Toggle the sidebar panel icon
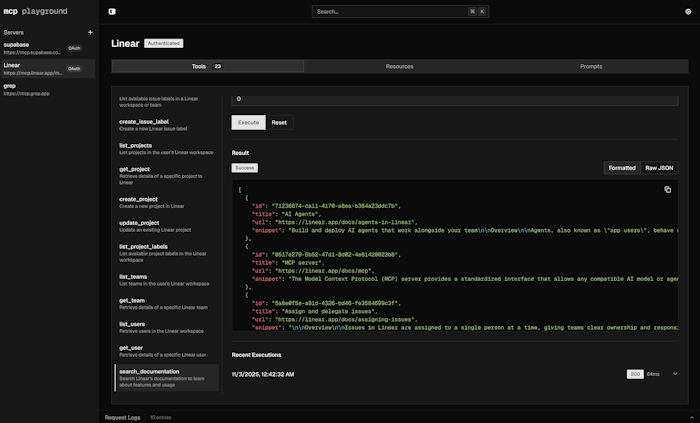Screen dimensions: 700x423 tap(112, 12)
